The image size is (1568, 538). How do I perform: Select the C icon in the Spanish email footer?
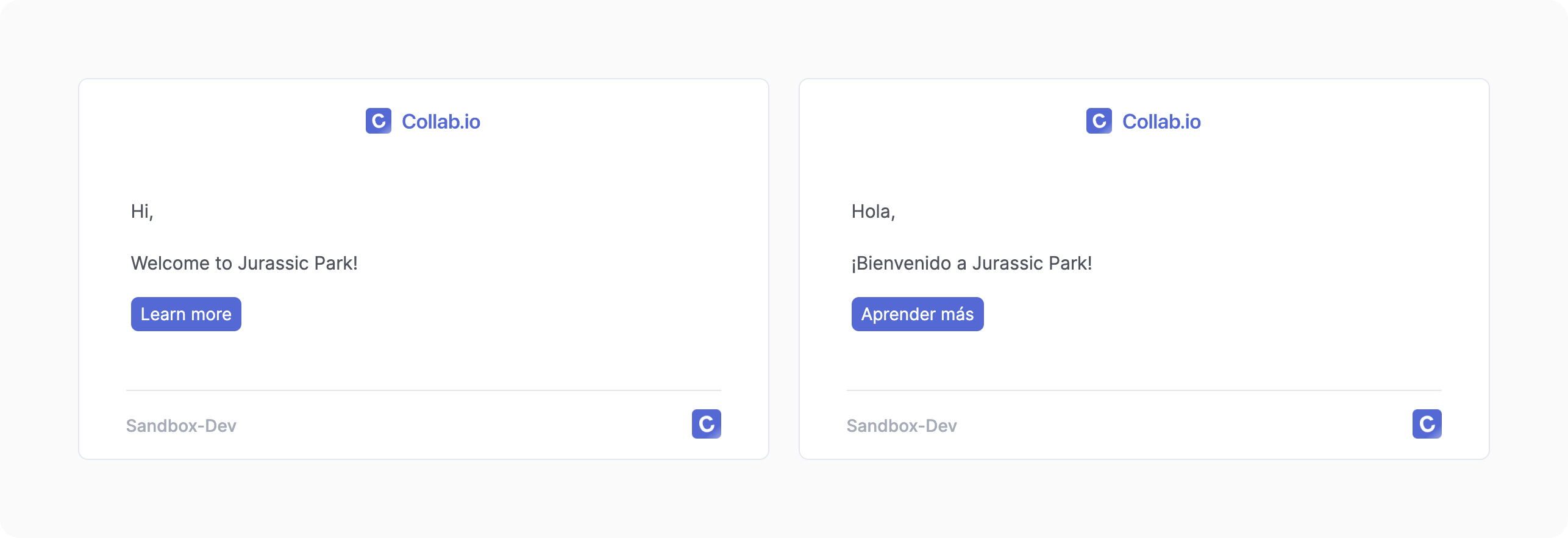point(1427,424)
